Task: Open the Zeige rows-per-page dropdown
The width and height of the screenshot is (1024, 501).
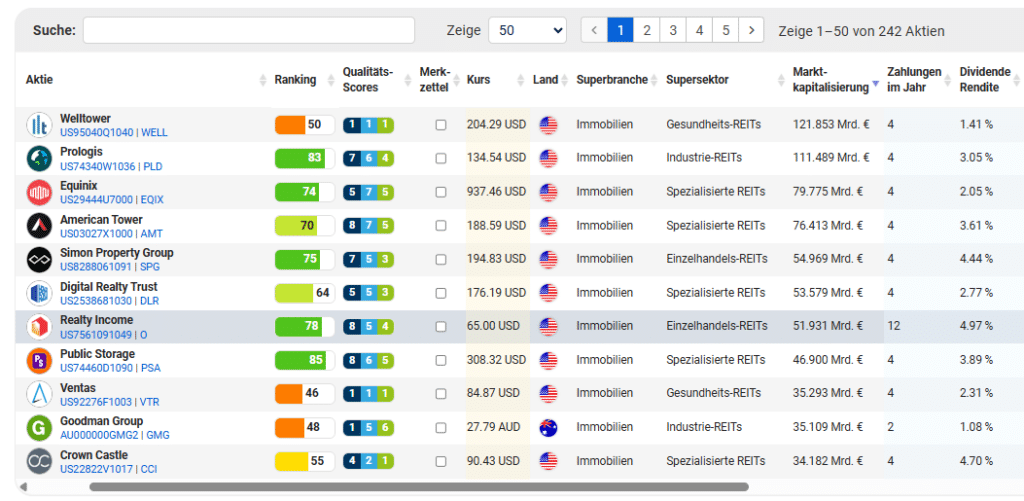Action: pyautogui.click(x=527, y=31)
